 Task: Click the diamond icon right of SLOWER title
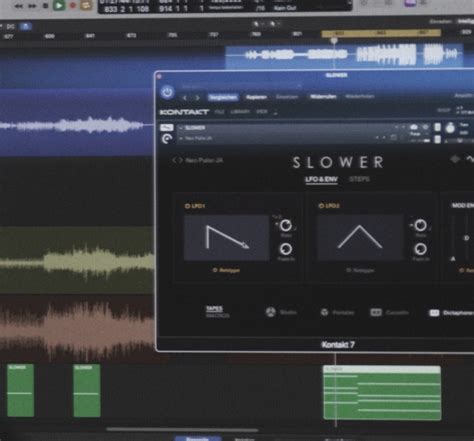(455, 159)
